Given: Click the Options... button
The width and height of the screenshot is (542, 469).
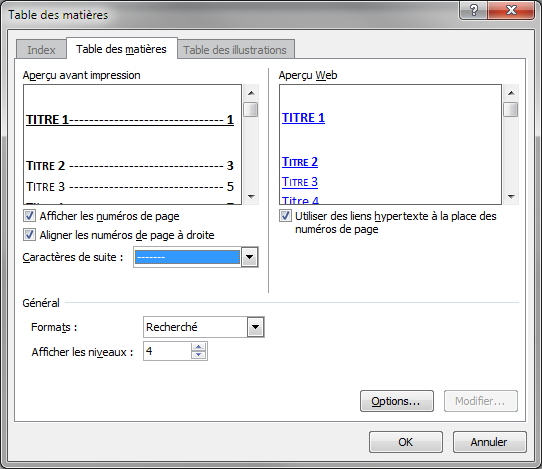Looking at the screenshot, I should point(396,401).
